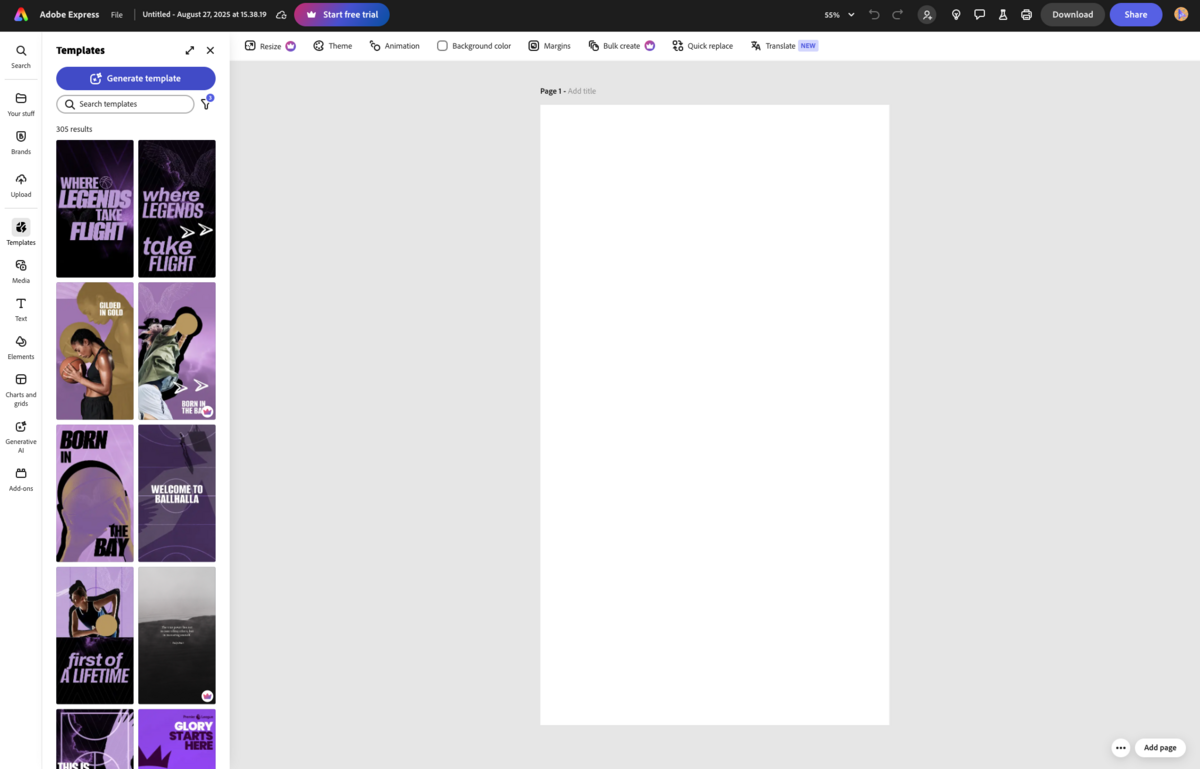Click the Share button
The height and width of the screenshot is (769, 1200).
click(x=1136, y=15)
